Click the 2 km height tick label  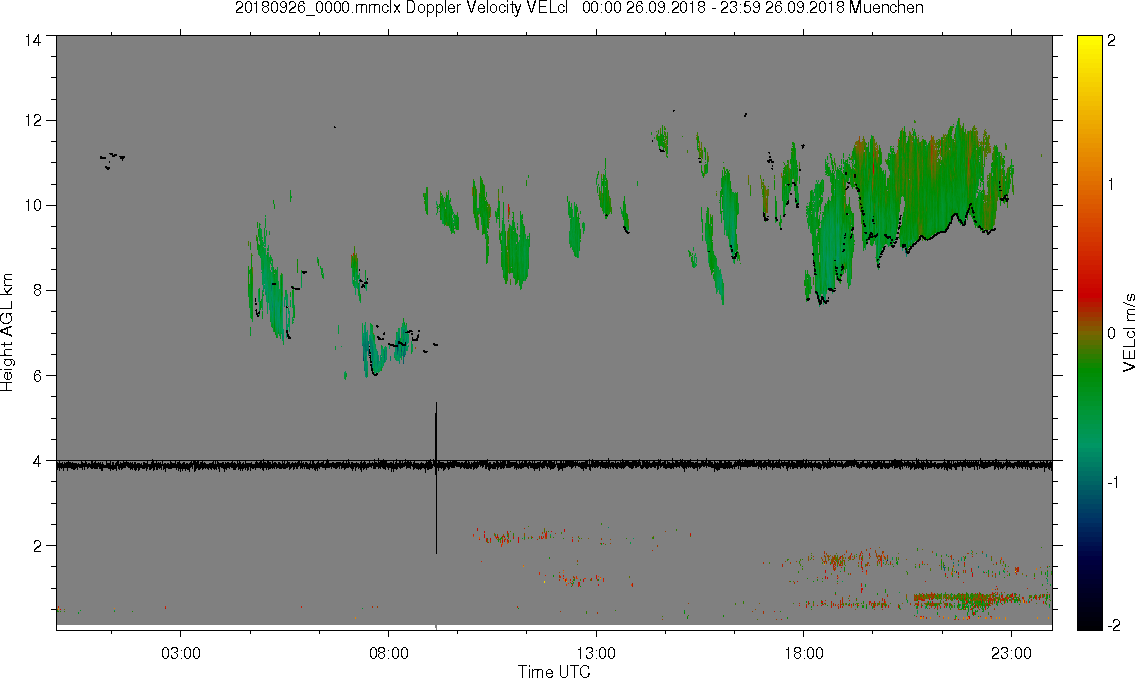(38, 546)
